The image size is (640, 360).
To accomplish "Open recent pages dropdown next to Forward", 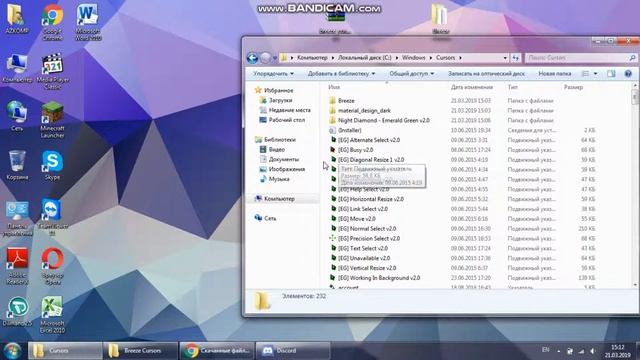I will tap(275, 58).
